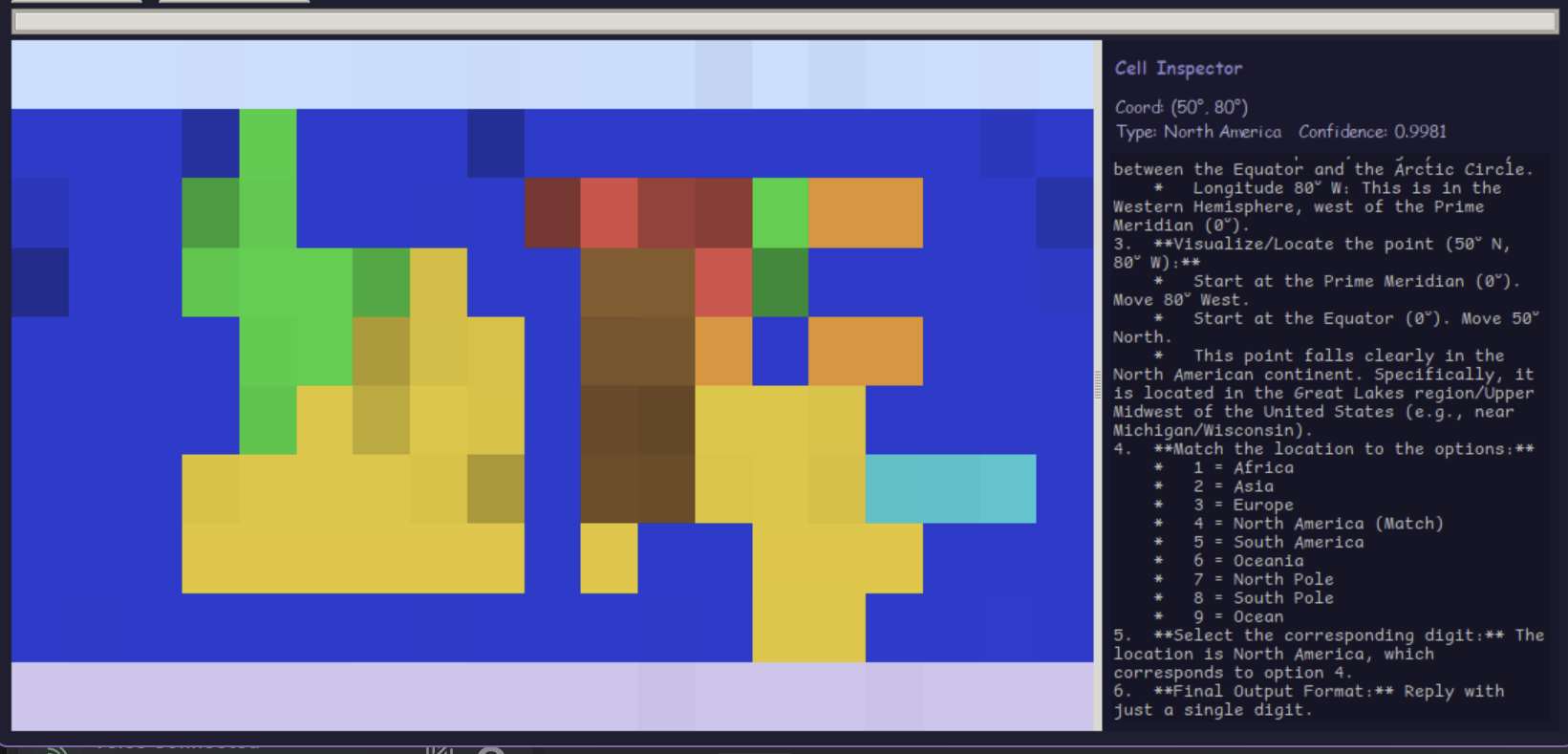The height and width of the screenshot is (754, 1568).
Task: Select the leftmost cyan cell on the map
Action: (894, 489)
